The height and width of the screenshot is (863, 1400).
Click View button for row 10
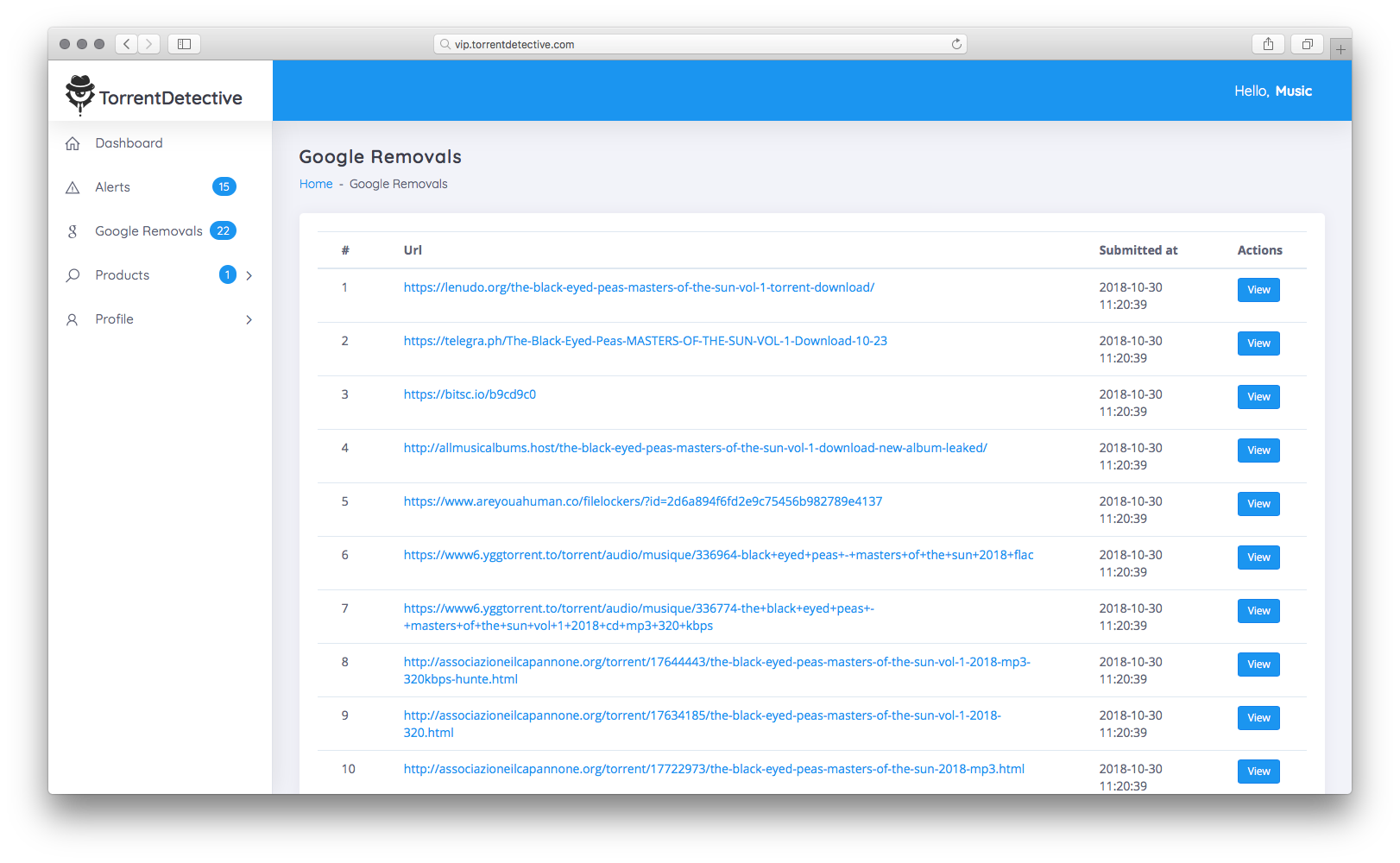click(x=1258, y=772)
